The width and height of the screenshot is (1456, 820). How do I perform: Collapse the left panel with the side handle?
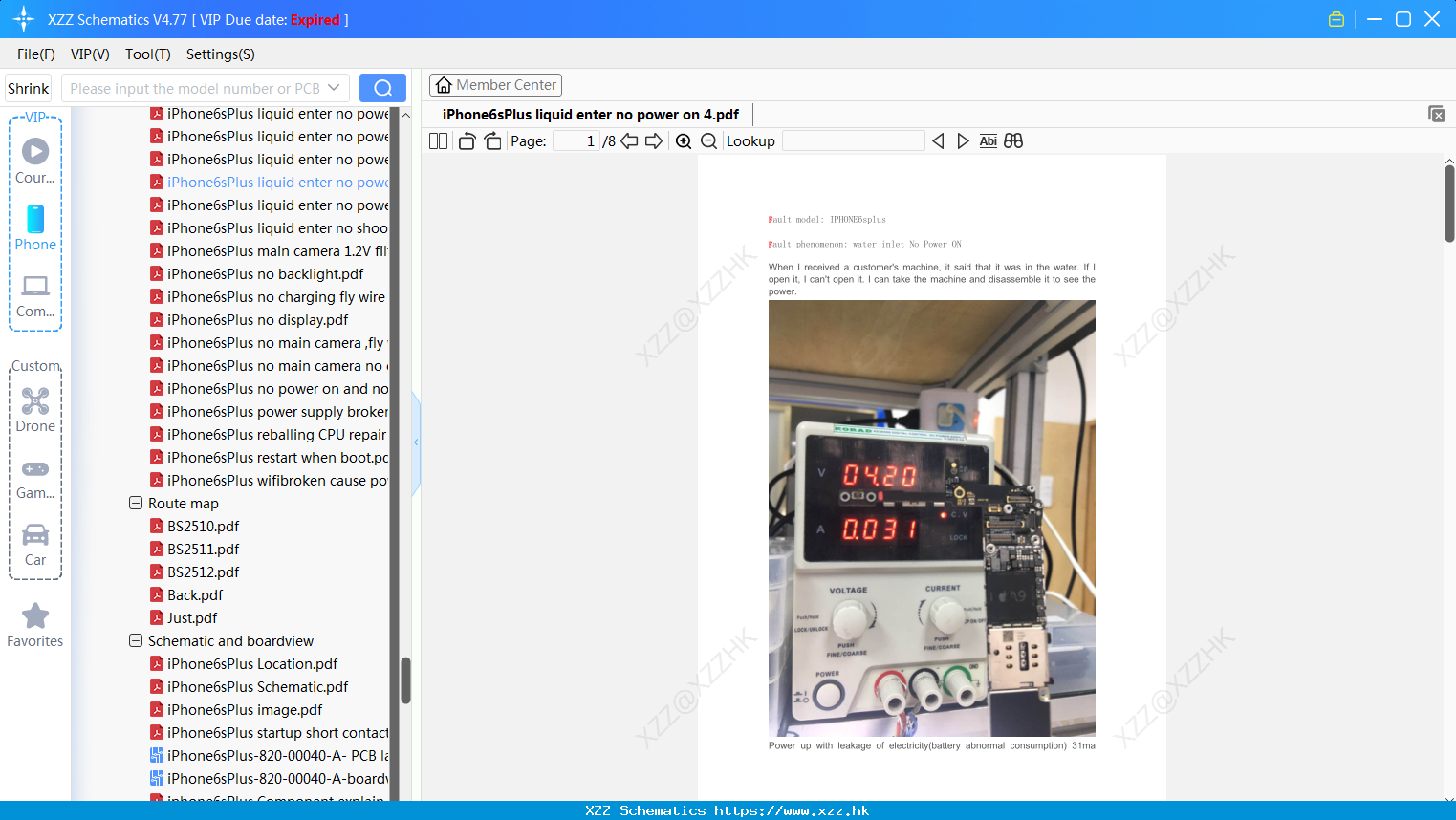[x=416, y=442]
